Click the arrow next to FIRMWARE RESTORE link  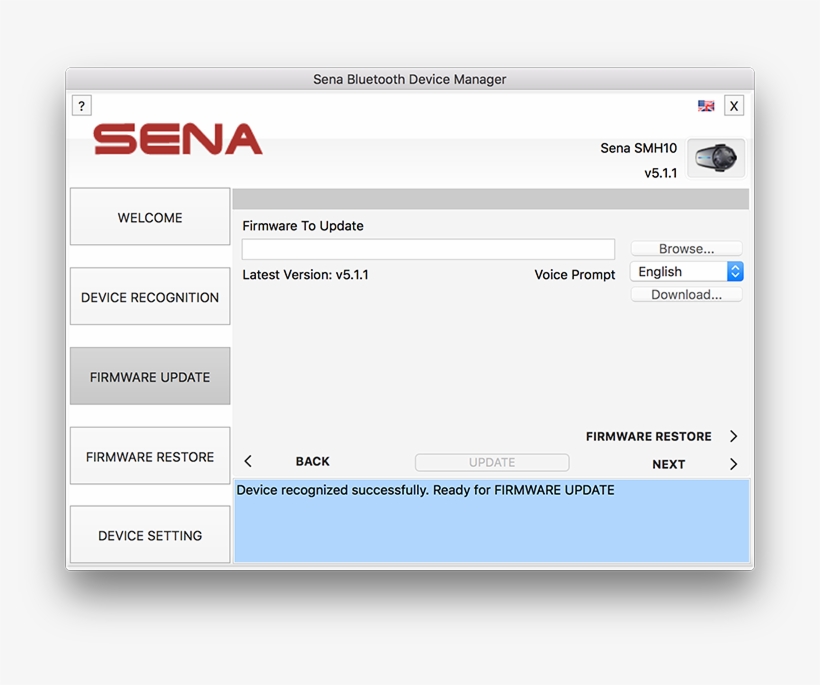733,436
